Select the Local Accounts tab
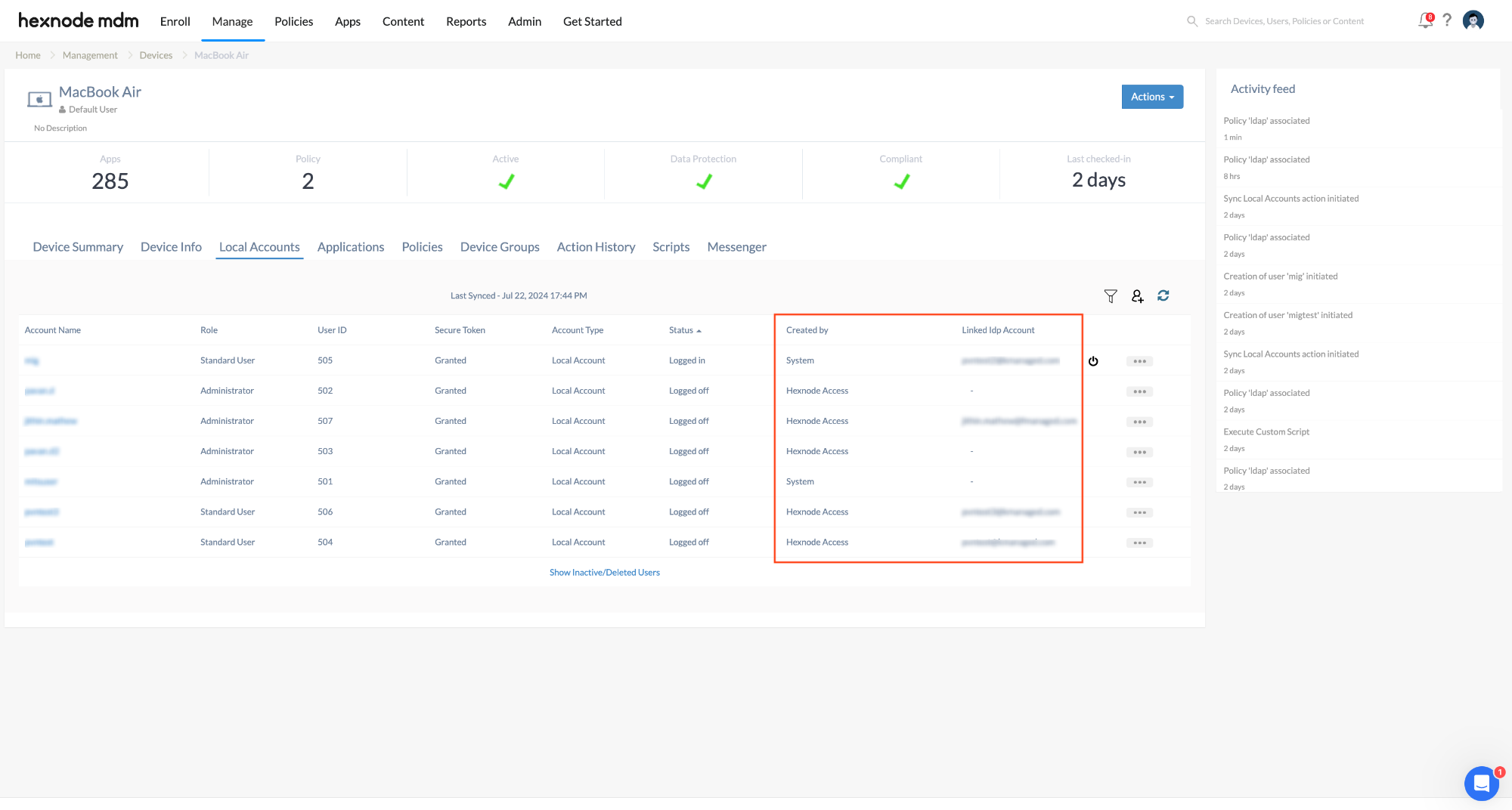This screenshot has width=1512, height=810. click(x=259, y=247)
